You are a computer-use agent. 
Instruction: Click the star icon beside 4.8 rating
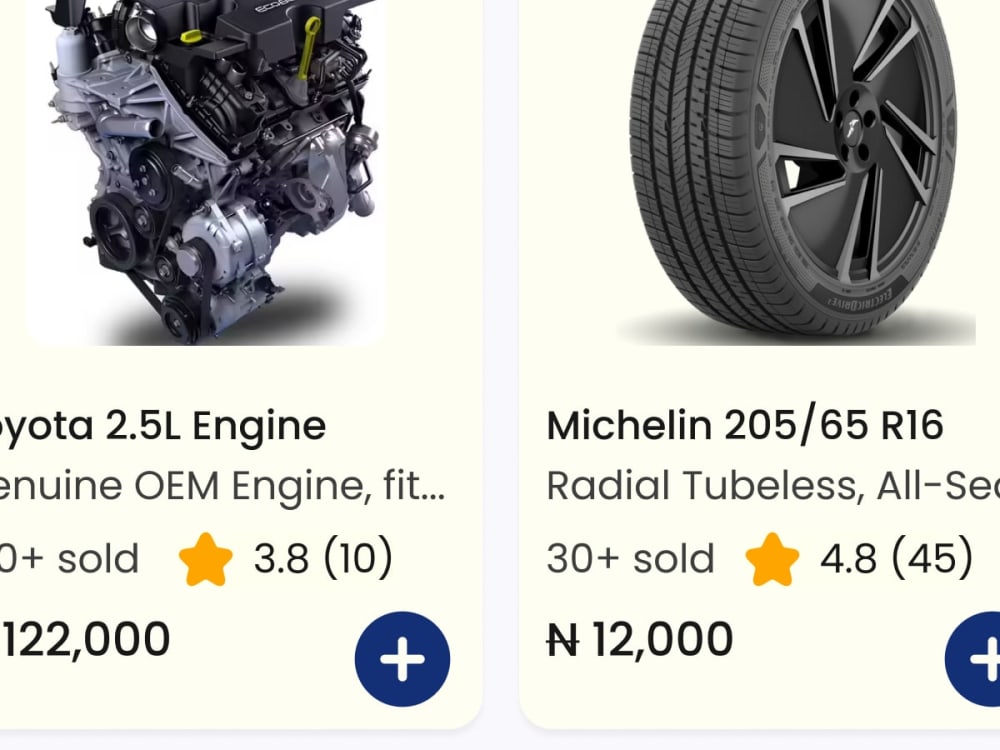coord(772,559)
